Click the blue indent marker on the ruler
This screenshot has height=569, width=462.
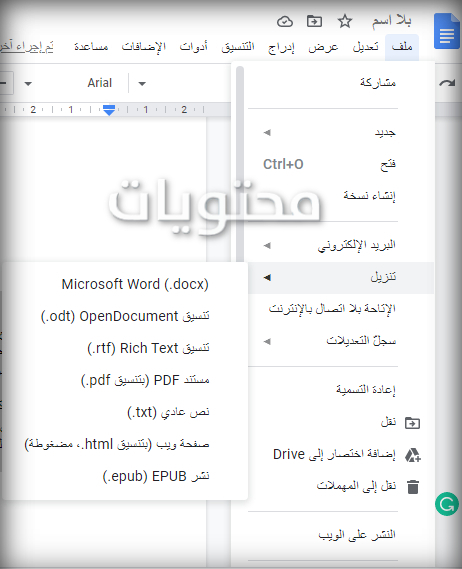(x=109, y=110)
